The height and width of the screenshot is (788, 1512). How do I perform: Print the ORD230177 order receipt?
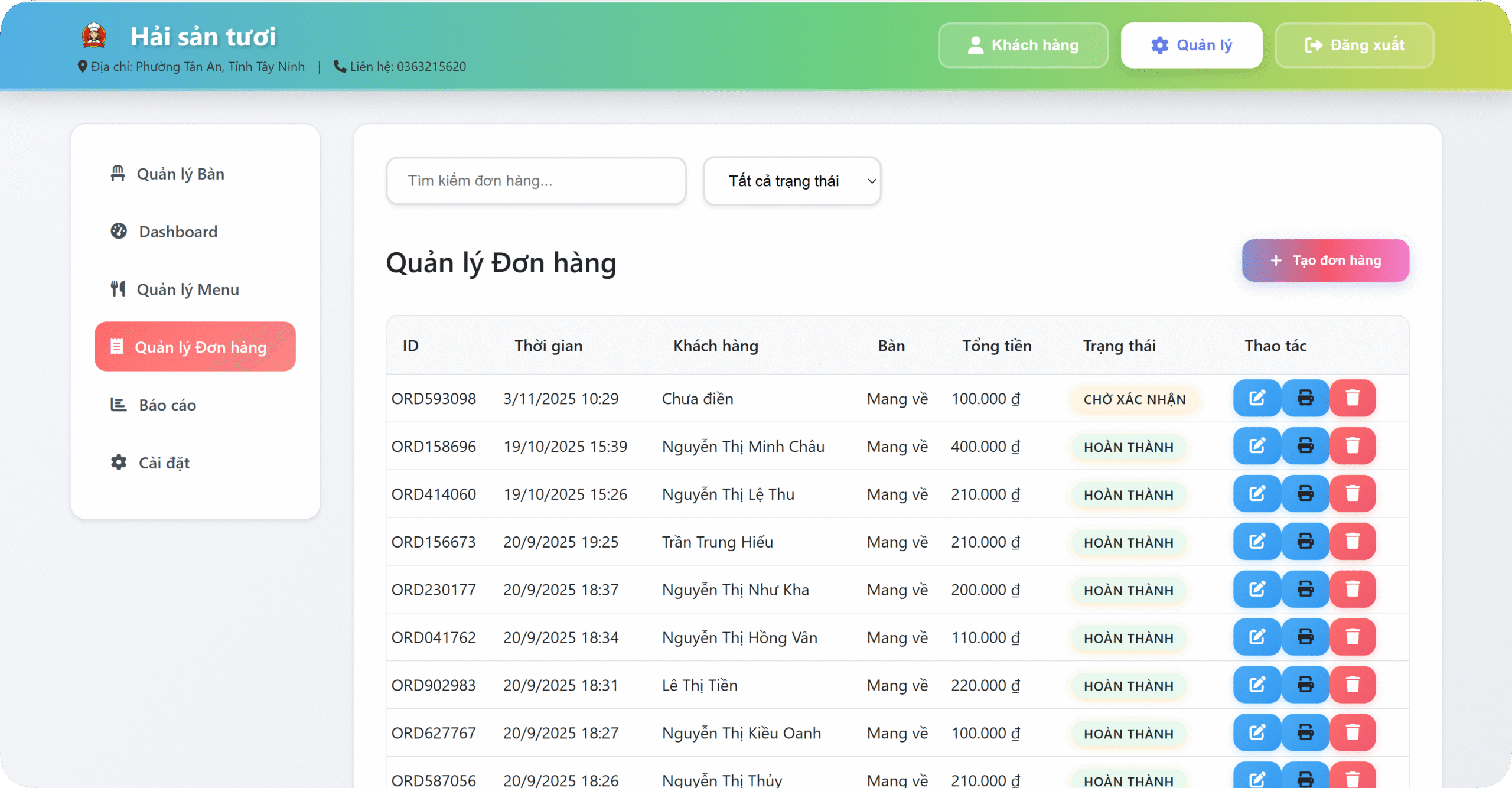[1305, 590]
